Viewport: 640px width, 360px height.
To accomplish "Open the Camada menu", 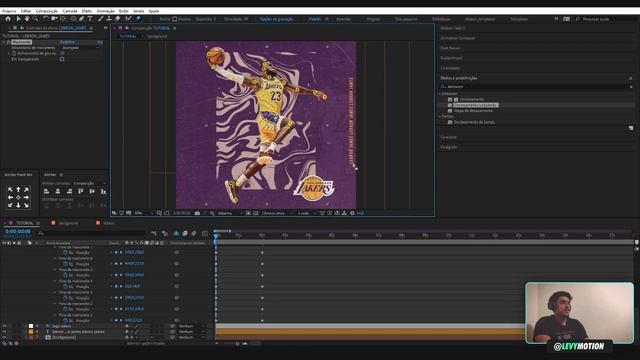I will point(70,11).
